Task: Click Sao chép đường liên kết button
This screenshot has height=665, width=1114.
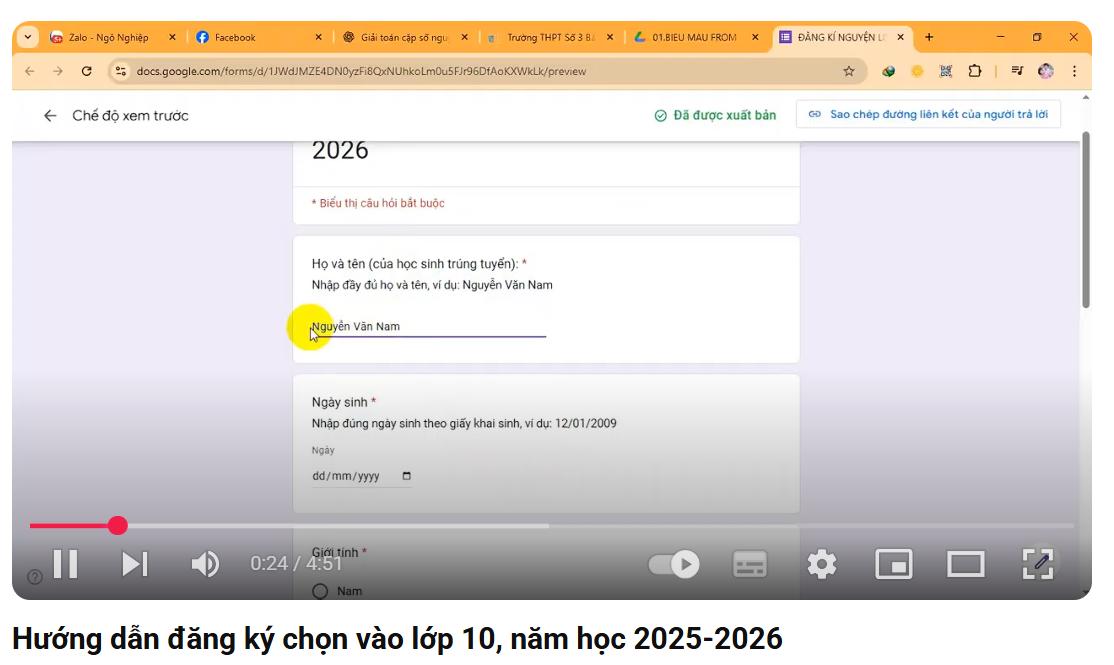Action: (928, 114)
